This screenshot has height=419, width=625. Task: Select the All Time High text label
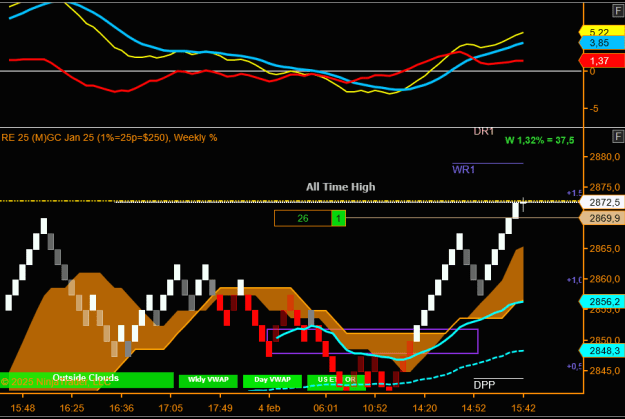340,187
